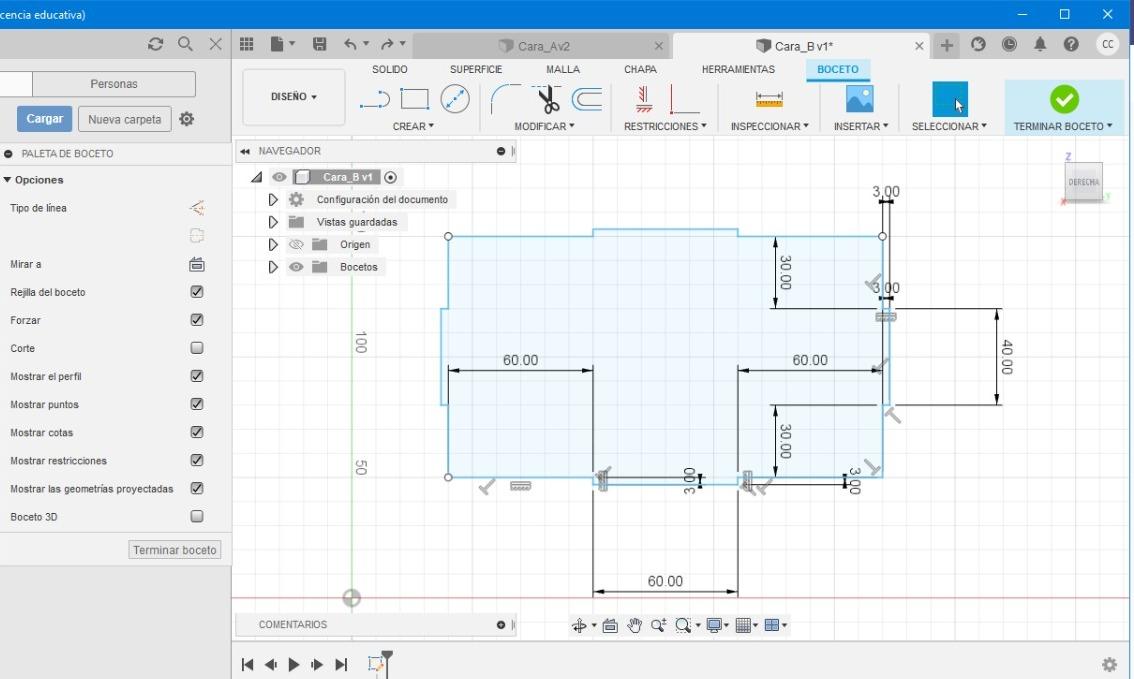The image size is (1134, 679).
Task: Expand Configuración del documento node
Action: 273,200
